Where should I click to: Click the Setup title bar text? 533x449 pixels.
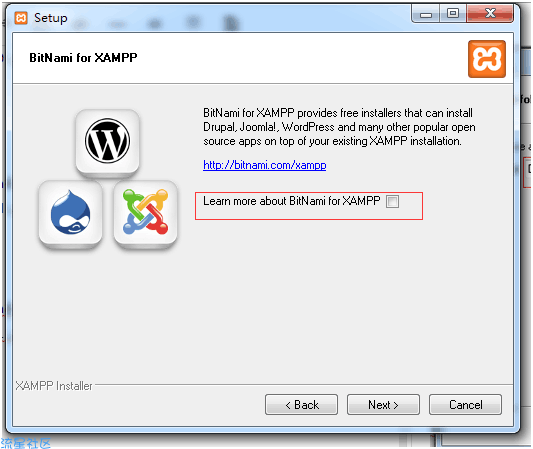point(51,18)
